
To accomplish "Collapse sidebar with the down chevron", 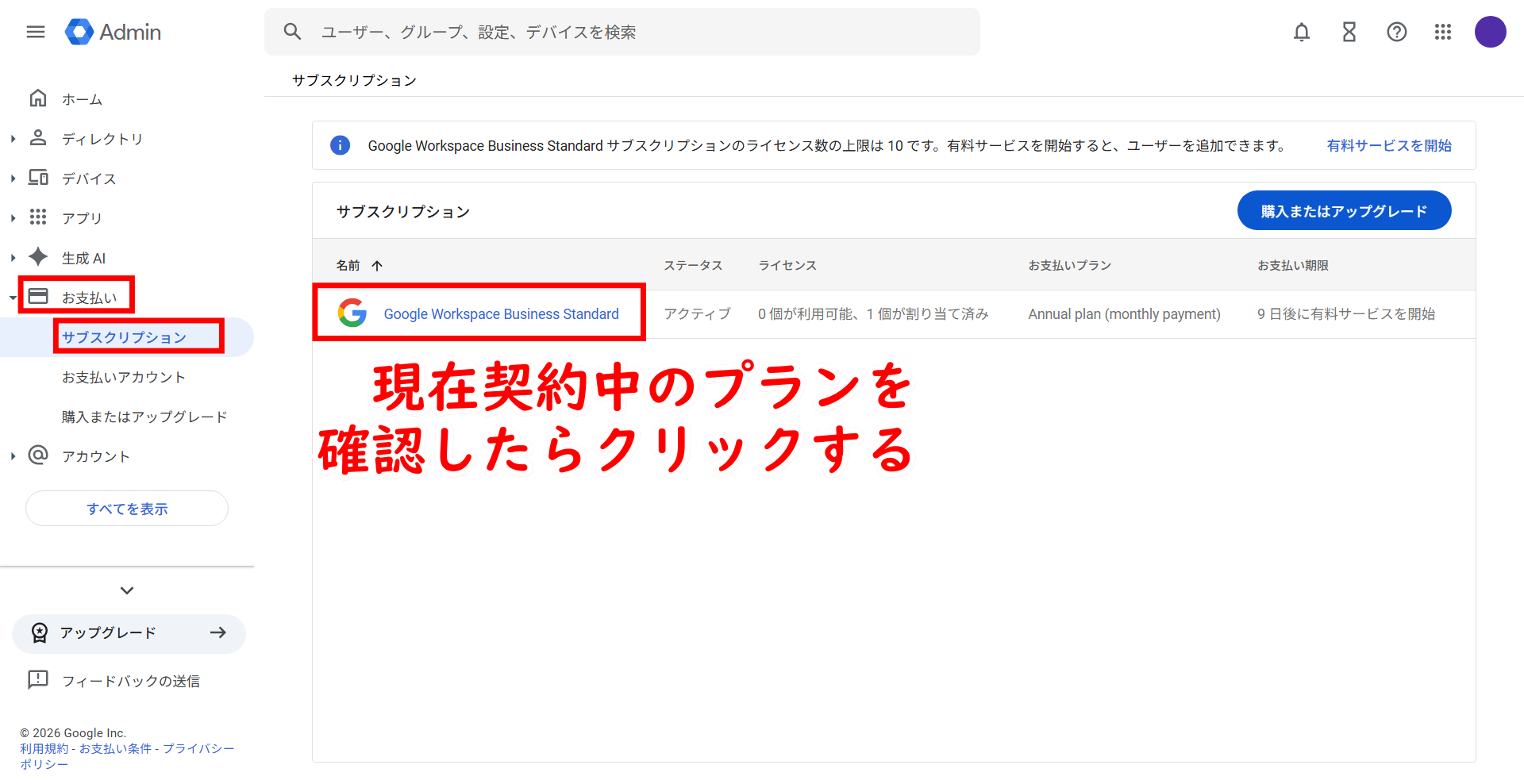I will [x=127, y=590].
